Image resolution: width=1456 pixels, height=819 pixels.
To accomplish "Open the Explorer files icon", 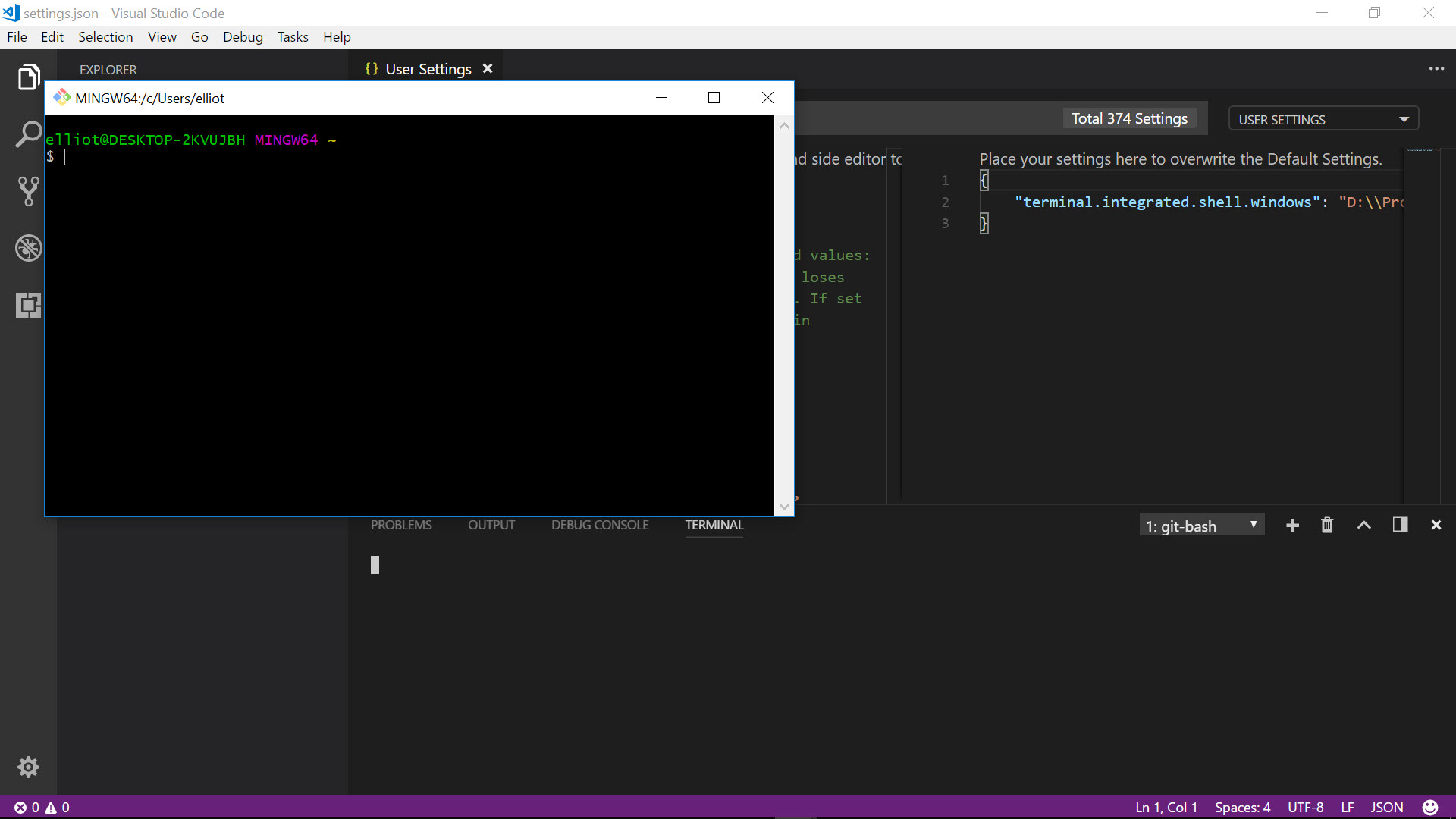I will pyautogui.click(x=28, y=77).
